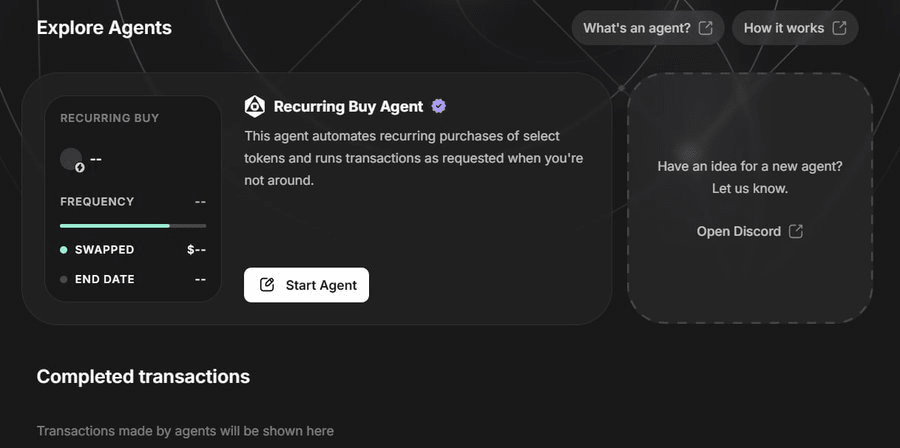Image resolution: width=900 pixels, height=448 pixels.
Task: Click the Swapped amount value
Action: (x=196, y=250)
